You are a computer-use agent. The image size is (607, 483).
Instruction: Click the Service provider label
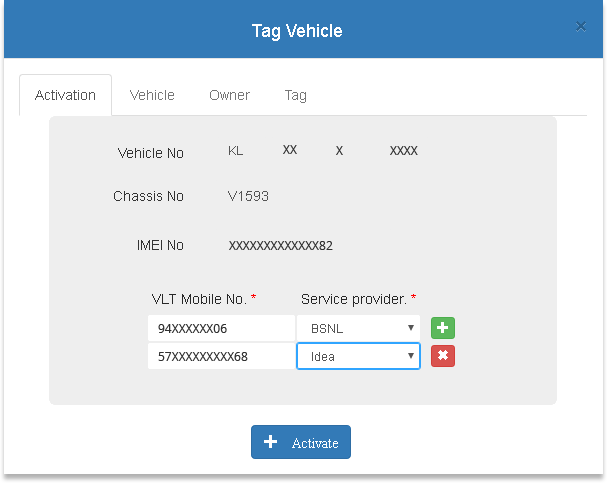354,299
